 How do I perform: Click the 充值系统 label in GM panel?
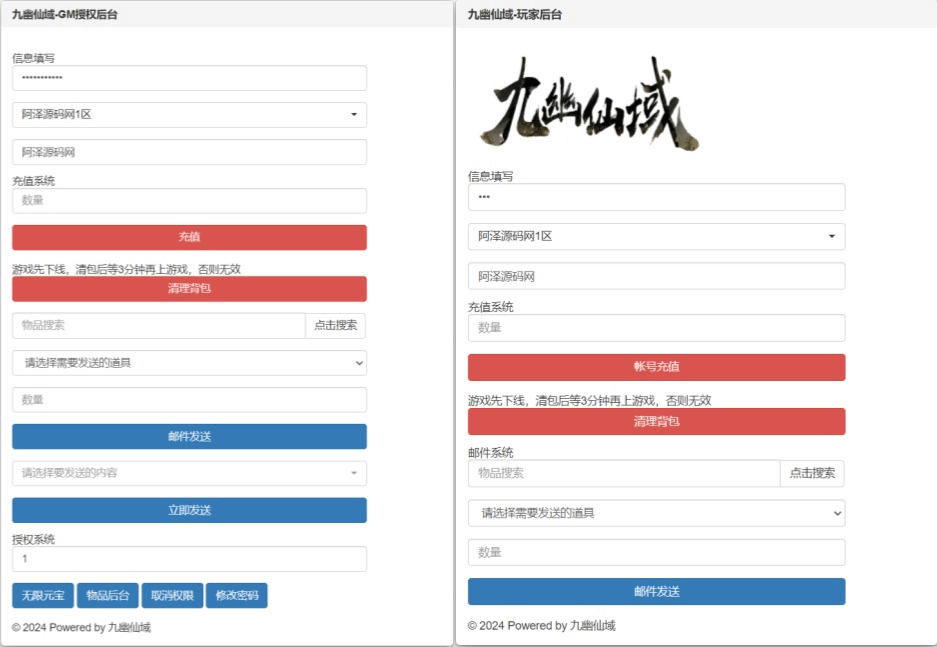33,180
